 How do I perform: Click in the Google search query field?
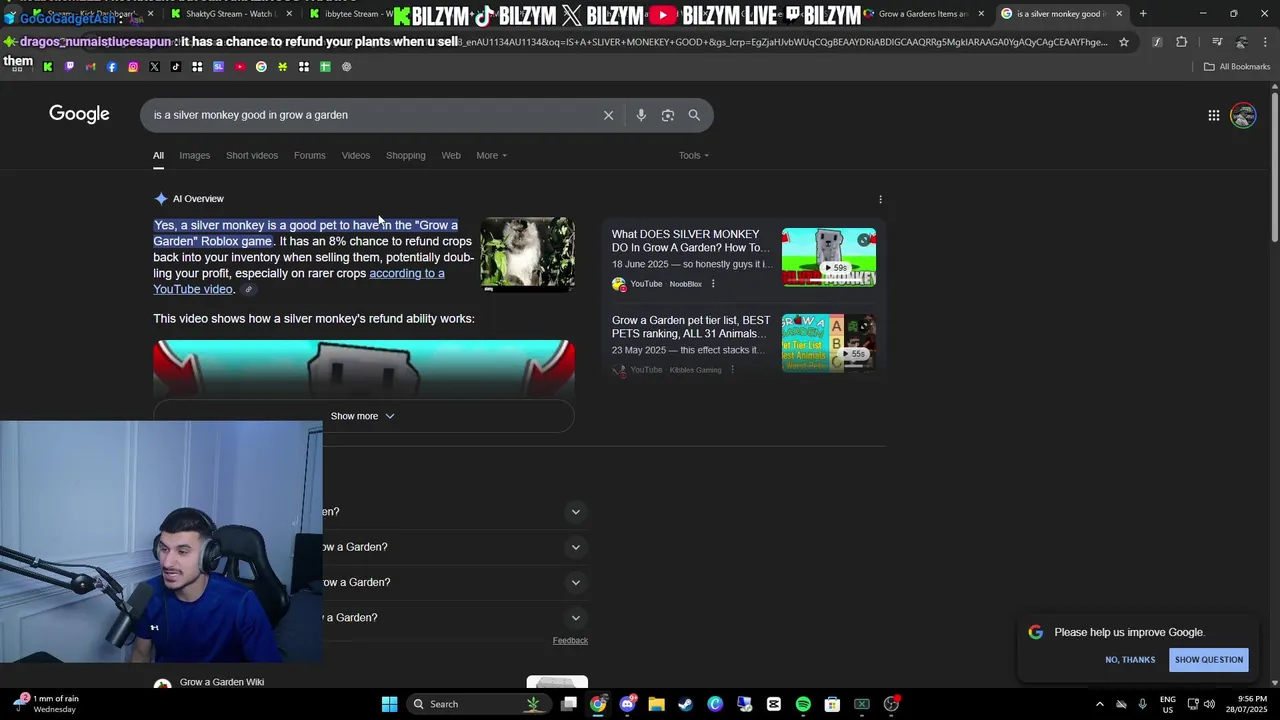coord(370,115)
